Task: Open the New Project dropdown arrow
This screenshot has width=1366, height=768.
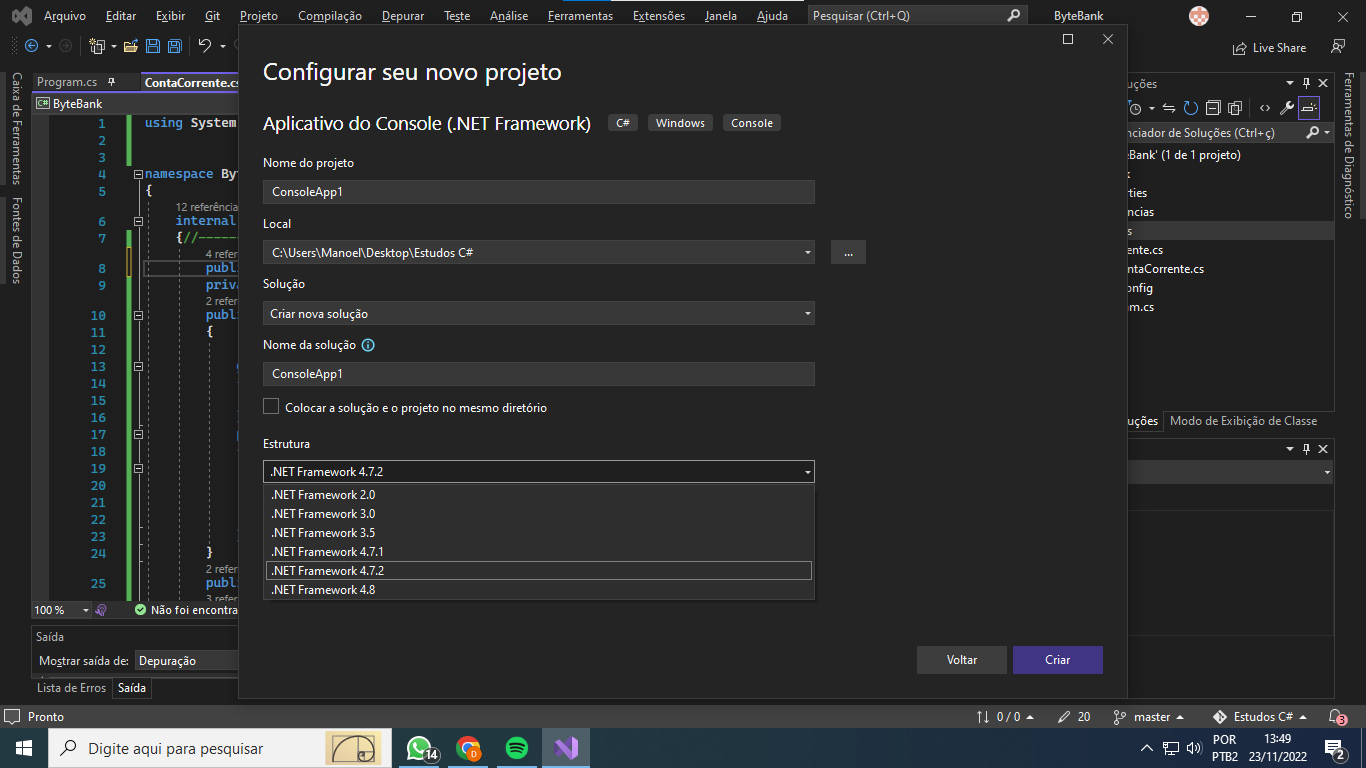Action: pos(113,46)
